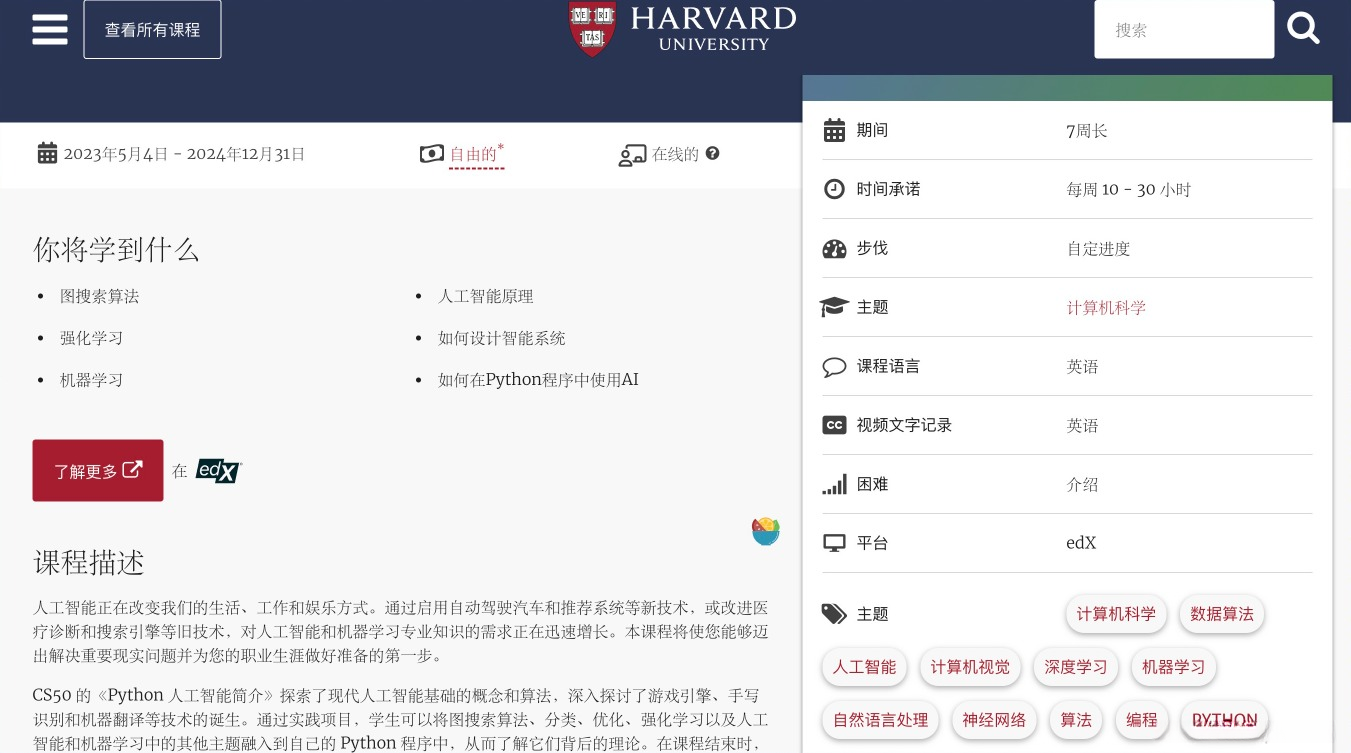Click the tags icon above the 人工智能 tag

pyautogui.click(x=834, y=614)
